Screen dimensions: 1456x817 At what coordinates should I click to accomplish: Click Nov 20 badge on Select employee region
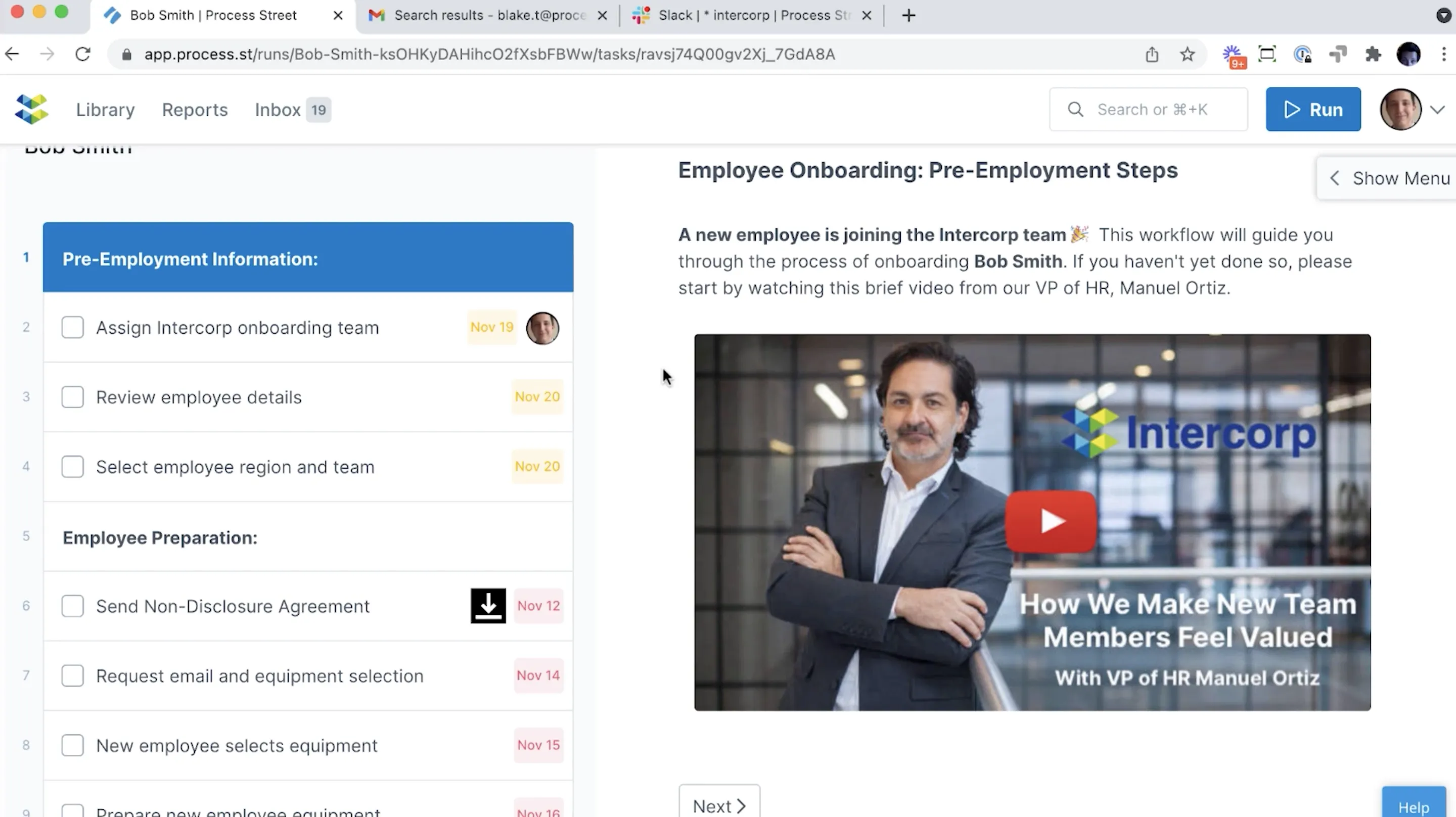(537, 466)
